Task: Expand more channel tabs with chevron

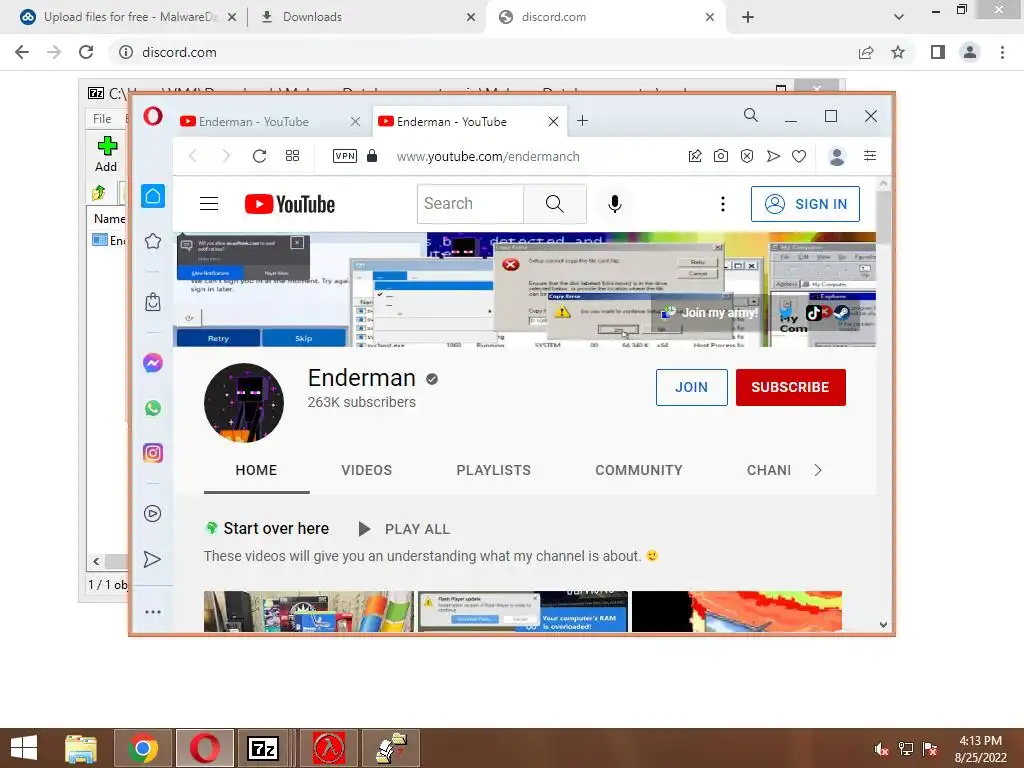Action: (x=818, y=470)
